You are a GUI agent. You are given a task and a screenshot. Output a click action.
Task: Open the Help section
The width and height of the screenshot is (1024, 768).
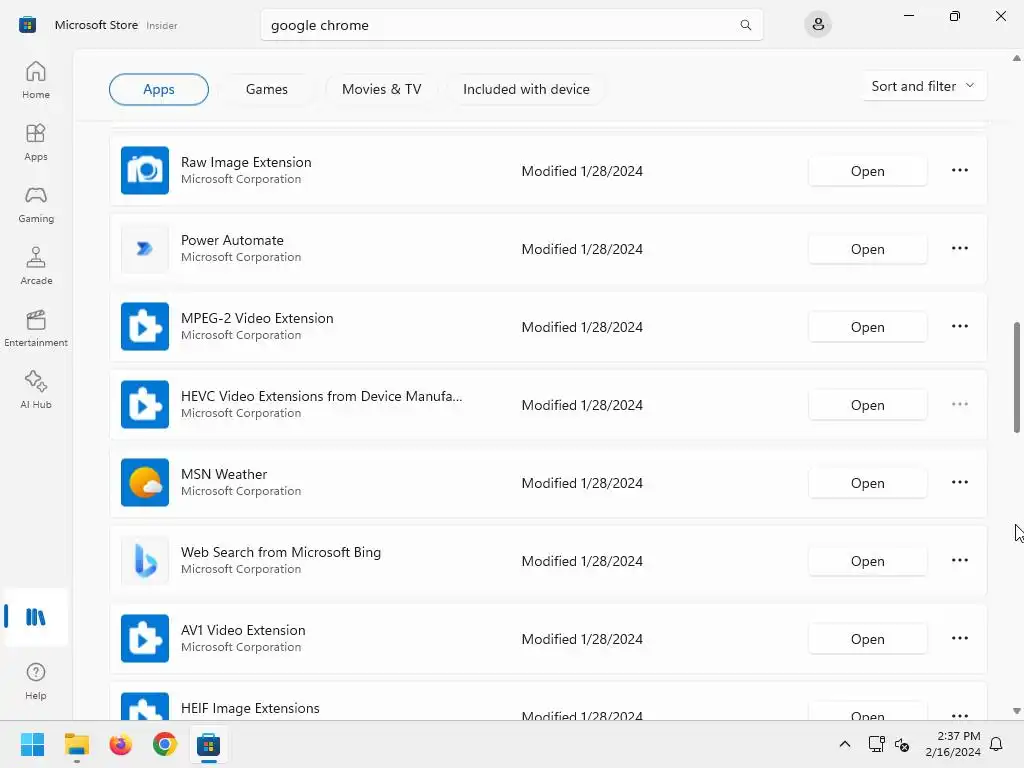(36, 681)
